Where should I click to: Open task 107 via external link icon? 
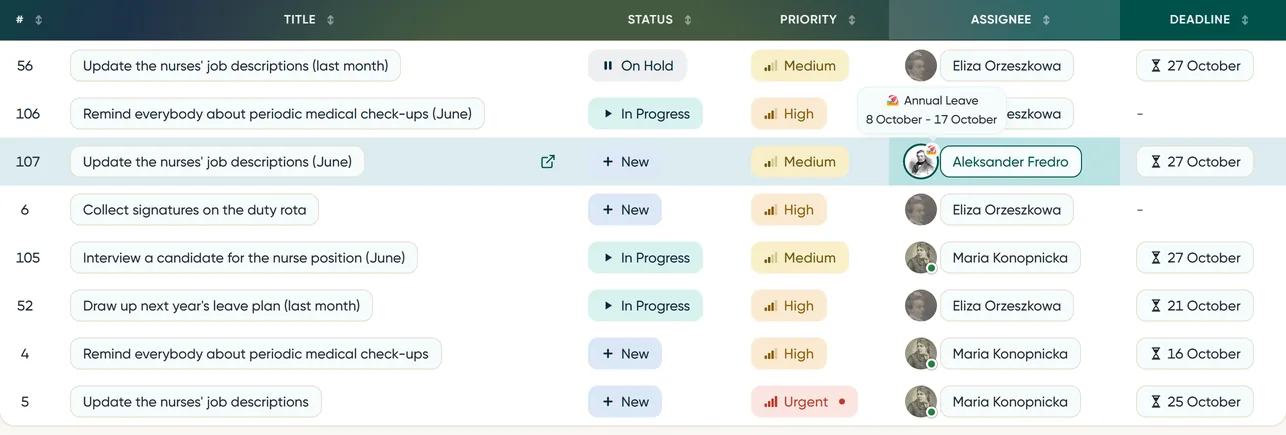[548, 162]
